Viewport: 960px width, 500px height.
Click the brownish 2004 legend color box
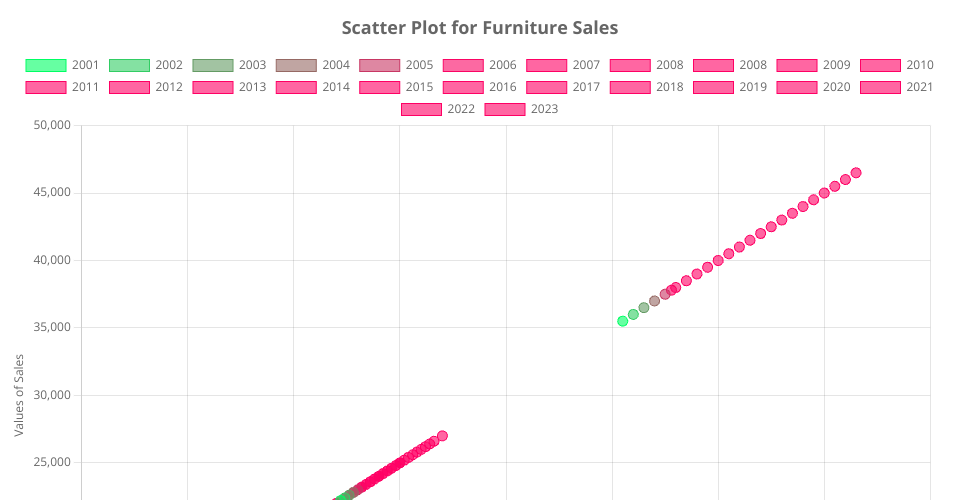point(295,65)
